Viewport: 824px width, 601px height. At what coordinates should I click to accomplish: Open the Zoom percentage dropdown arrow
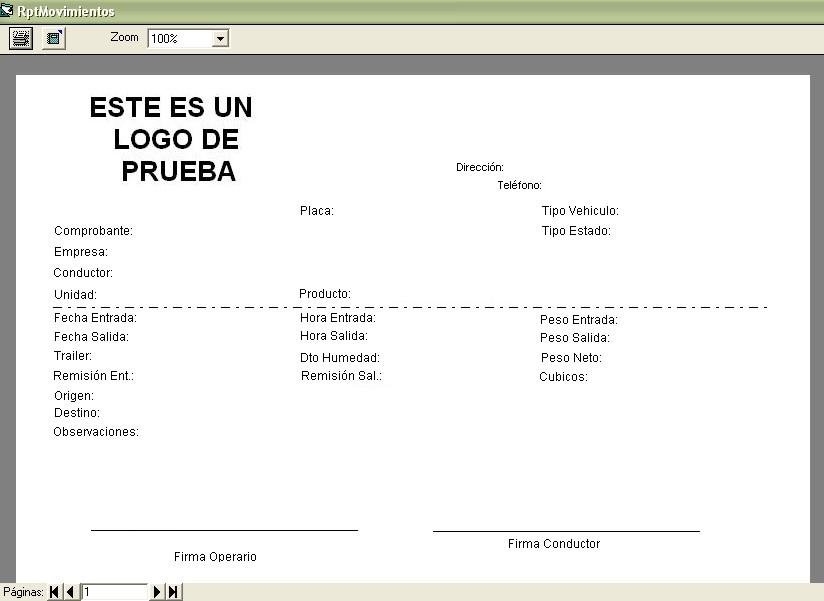pyautogui.click(x=220, y=39)
